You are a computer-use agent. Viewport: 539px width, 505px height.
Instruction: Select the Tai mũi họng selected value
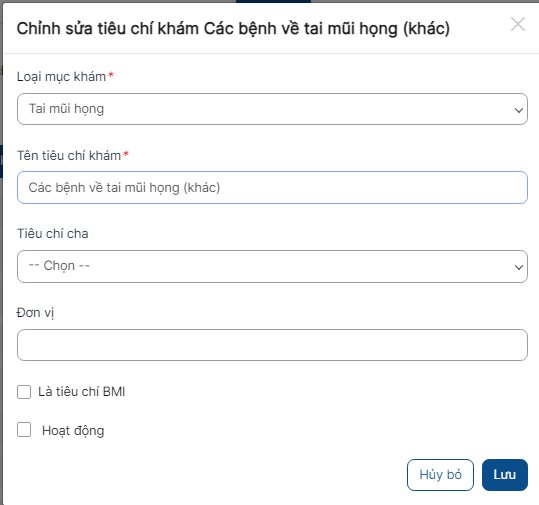click(66, 109)
